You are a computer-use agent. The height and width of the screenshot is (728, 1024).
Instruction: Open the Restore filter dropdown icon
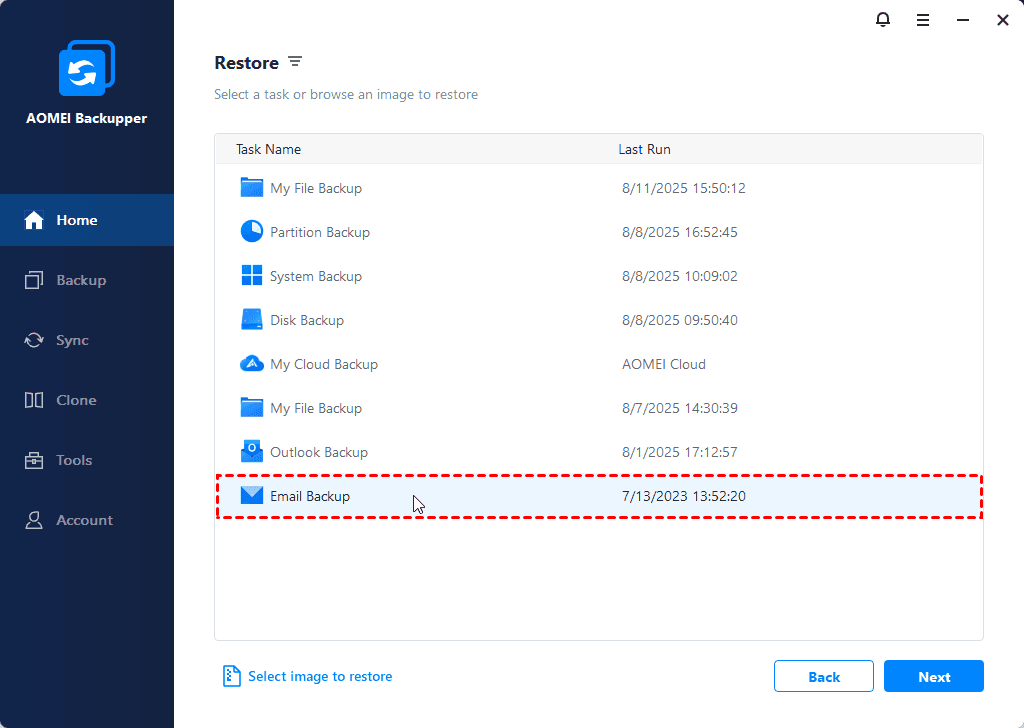[x=295, y=62]
